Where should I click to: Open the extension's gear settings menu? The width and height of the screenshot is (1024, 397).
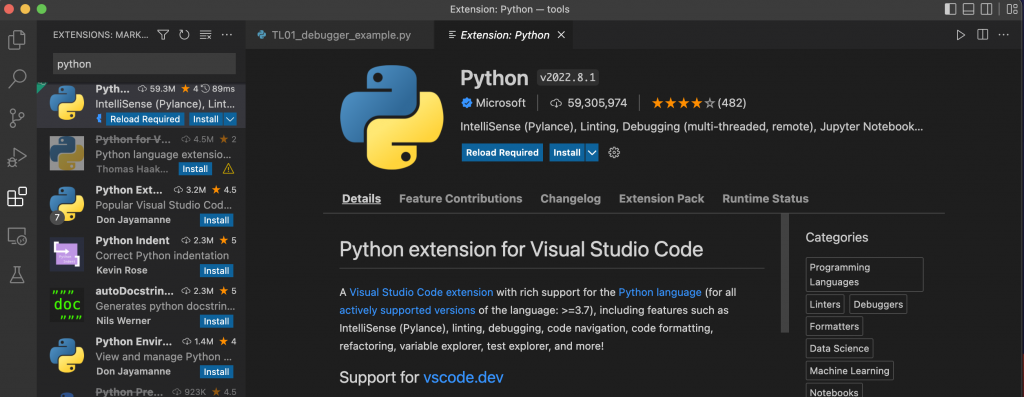tap(614, 153)
